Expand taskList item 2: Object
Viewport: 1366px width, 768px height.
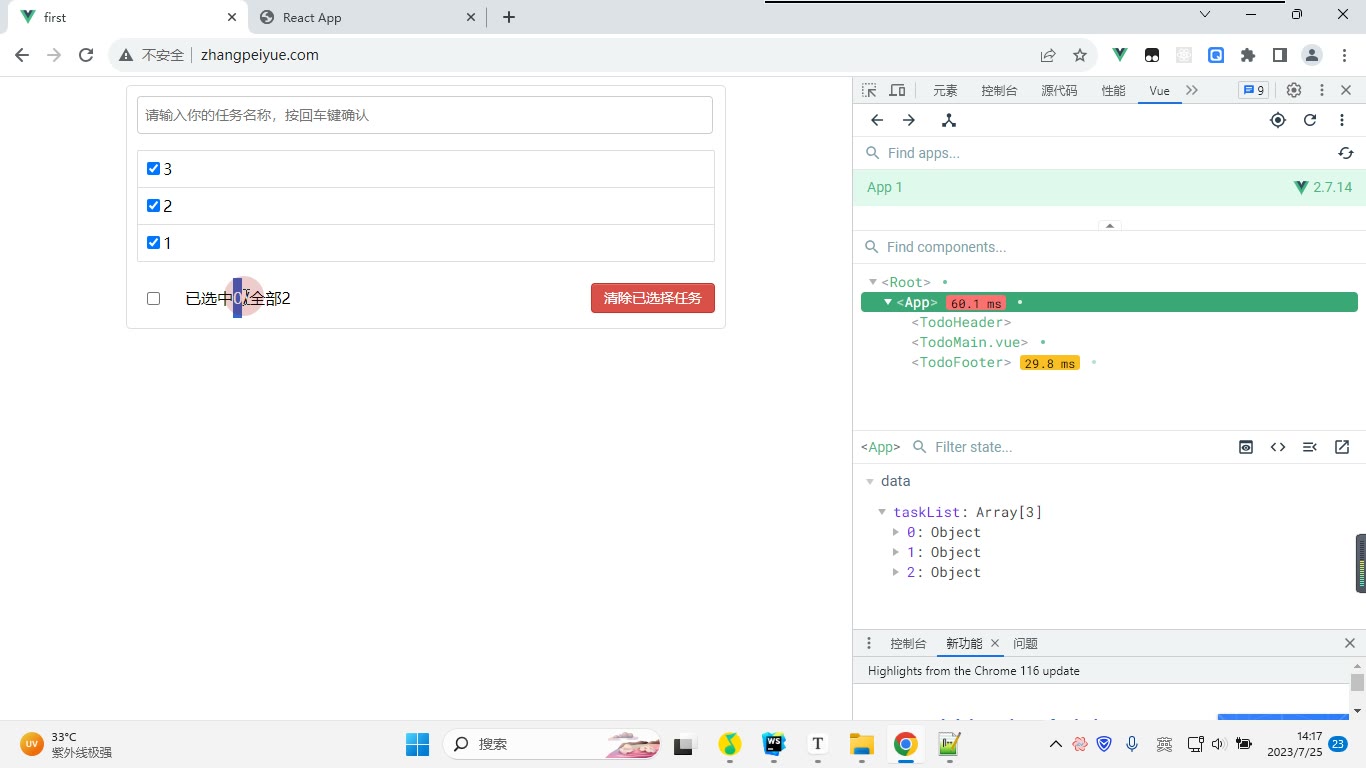coord(897,572)
